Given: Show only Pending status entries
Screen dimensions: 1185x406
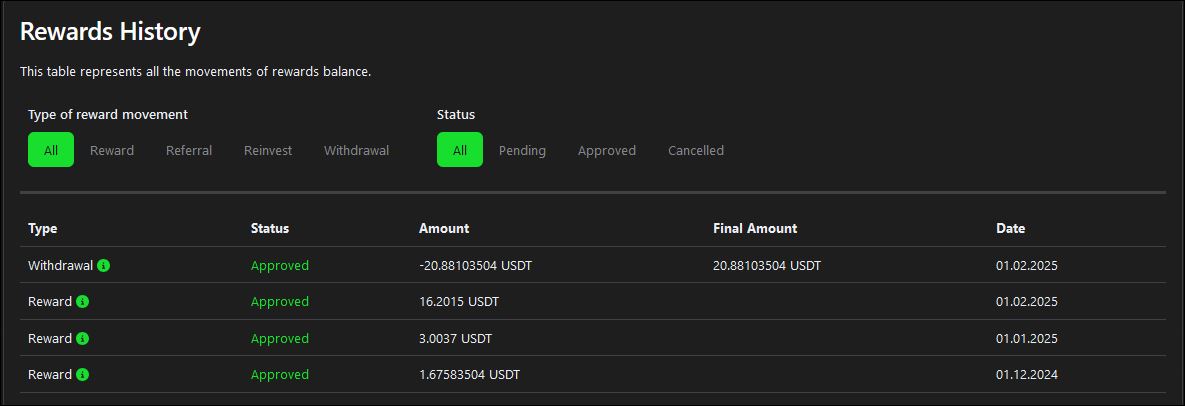Looking at the screenshot, I should click(x=522, y=150).
